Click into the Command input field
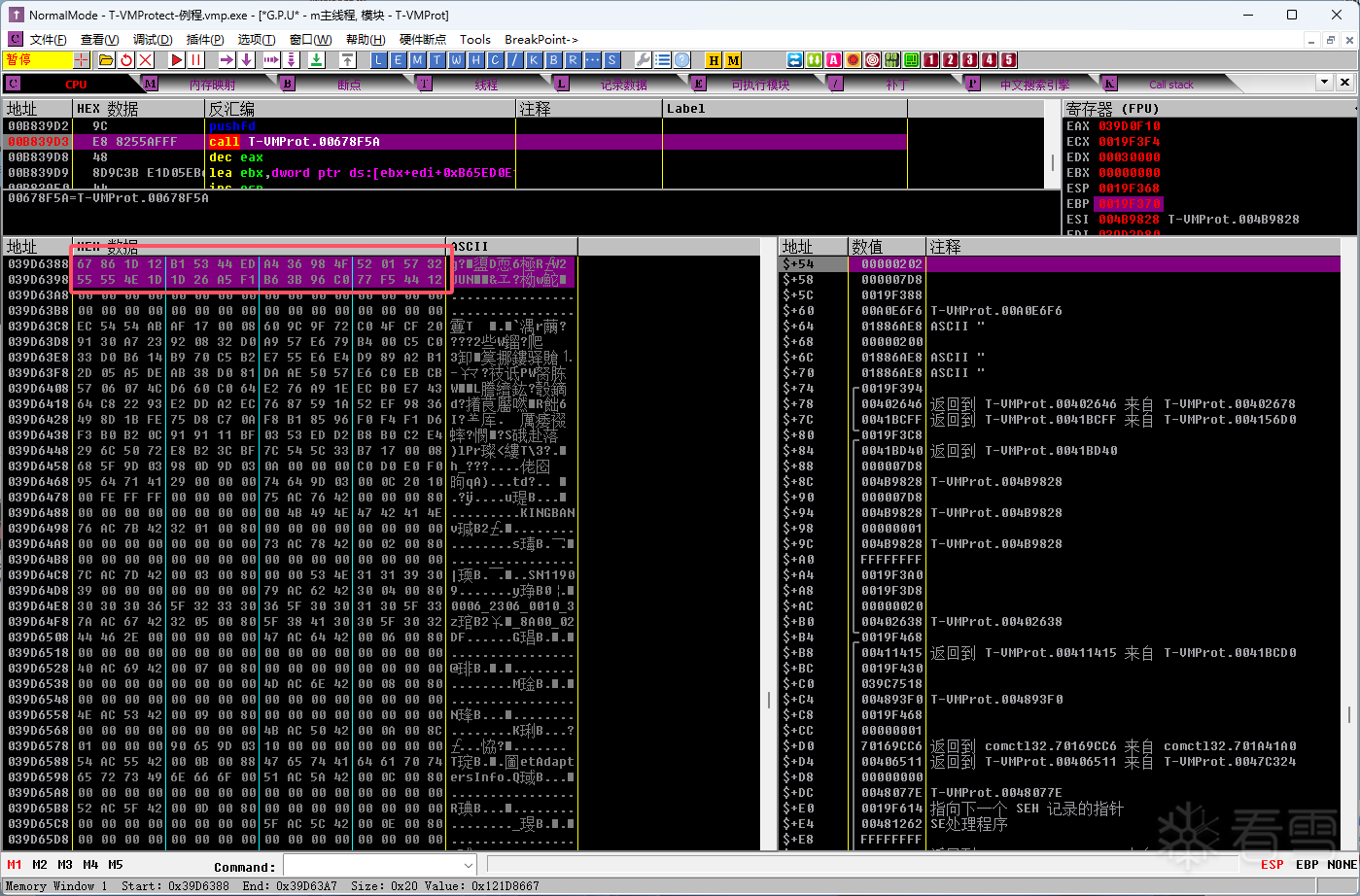The width and height of the screenshot is (1360, 896). [371, 865]
